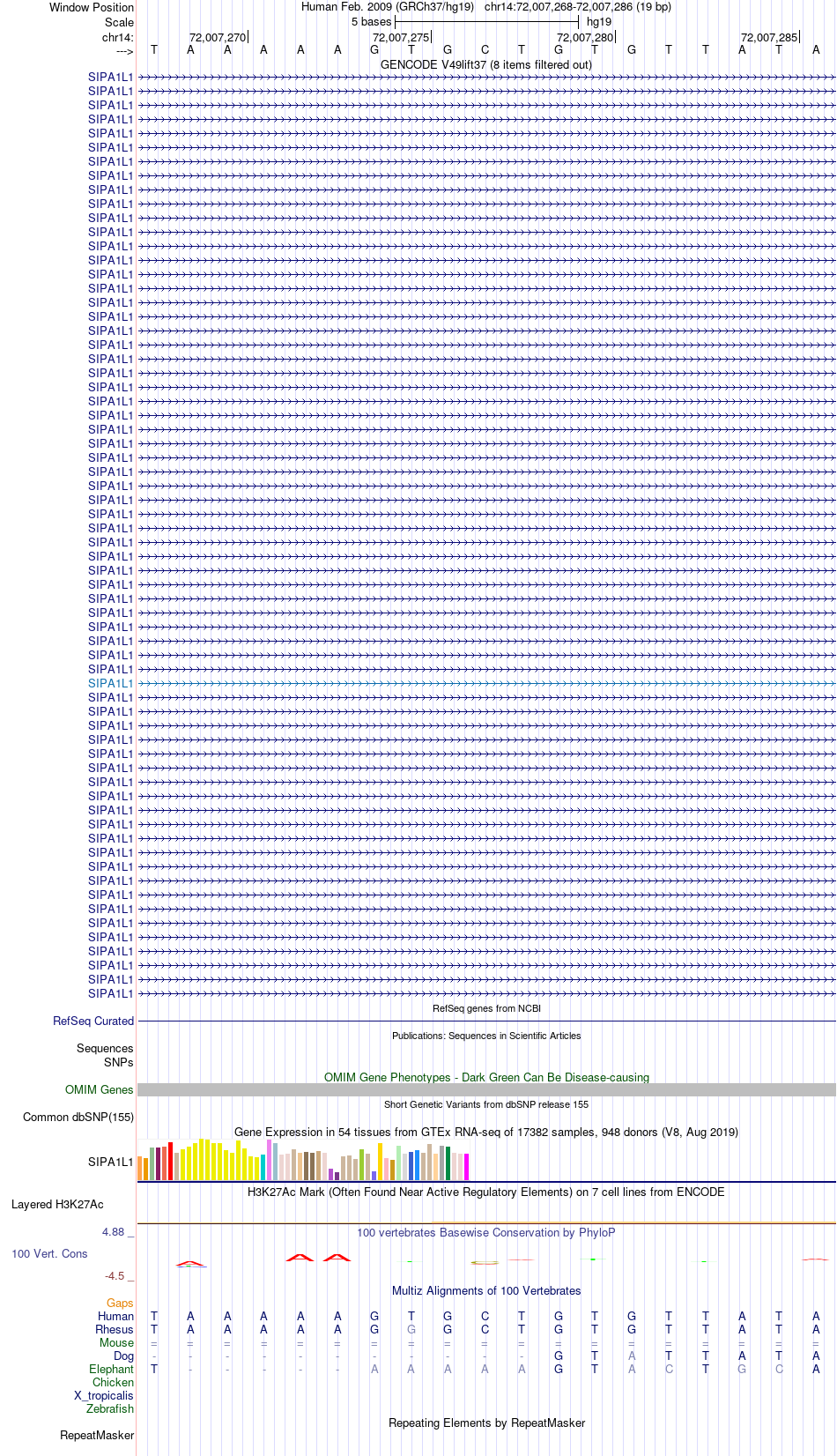Select the Rhesus alignment row label
Viewport: 837px width, 1456px height.
[115, 1329]
